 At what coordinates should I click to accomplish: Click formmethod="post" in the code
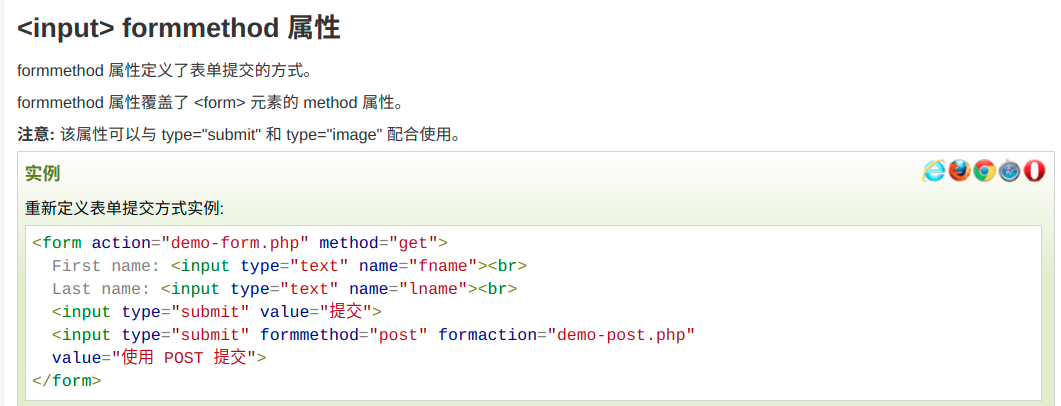[x=344, y=335]
